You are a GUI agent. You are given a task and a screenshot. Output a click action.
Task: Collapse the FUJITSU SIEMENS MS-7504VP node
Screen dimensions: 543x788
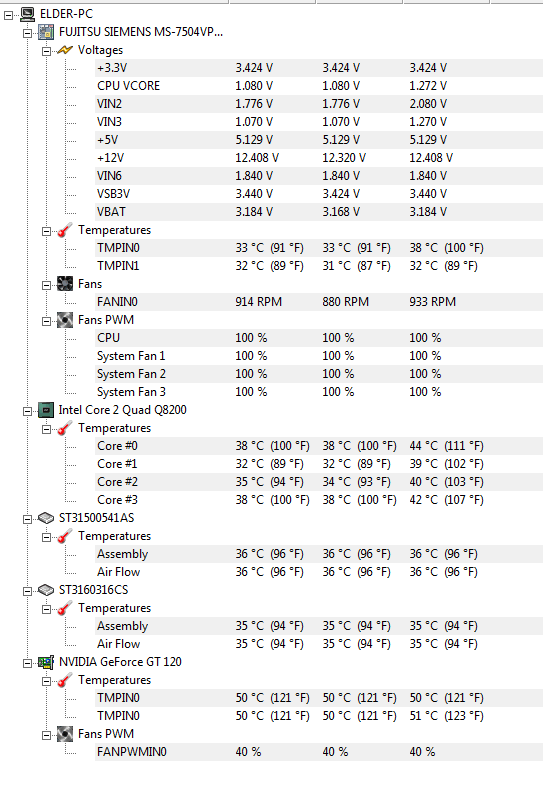coord(27,34)
